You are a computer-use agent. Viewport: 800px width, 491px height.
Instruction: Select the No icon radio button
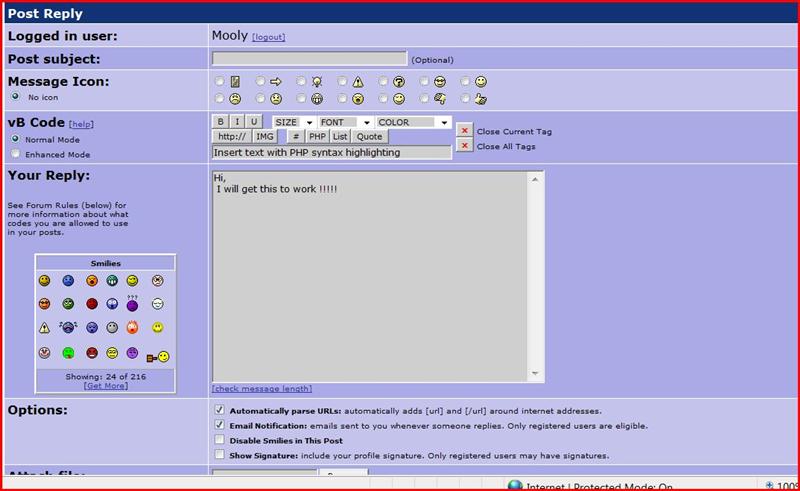(16, 96)
